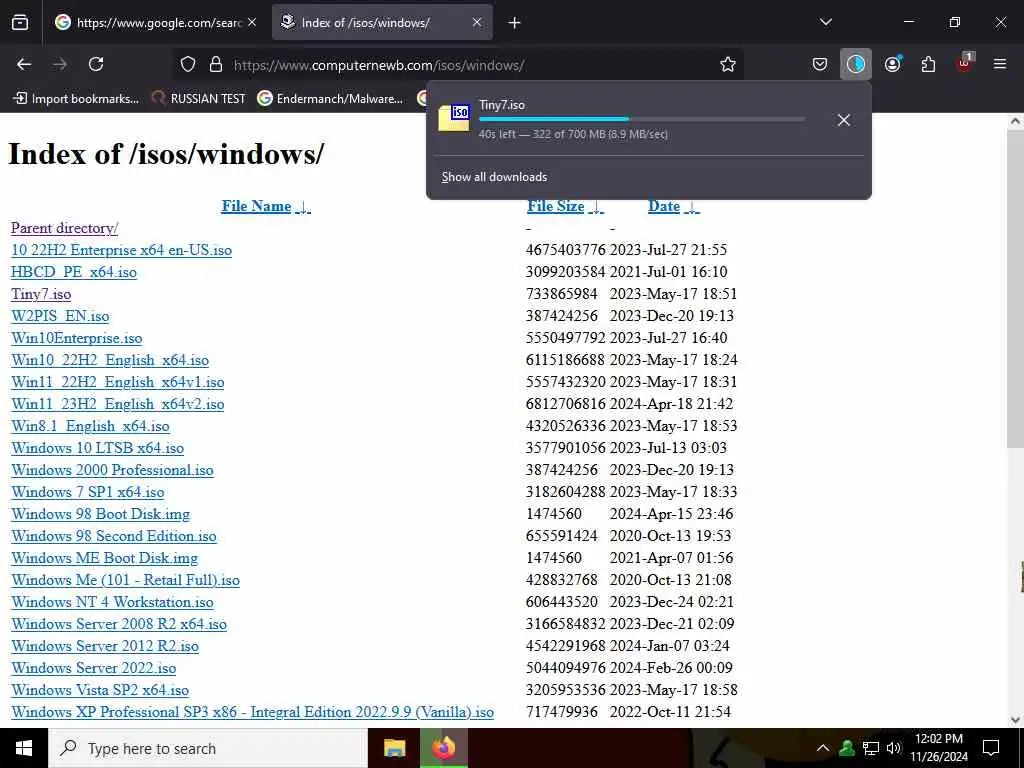Open tracking protection shield icon

(188, 65)
